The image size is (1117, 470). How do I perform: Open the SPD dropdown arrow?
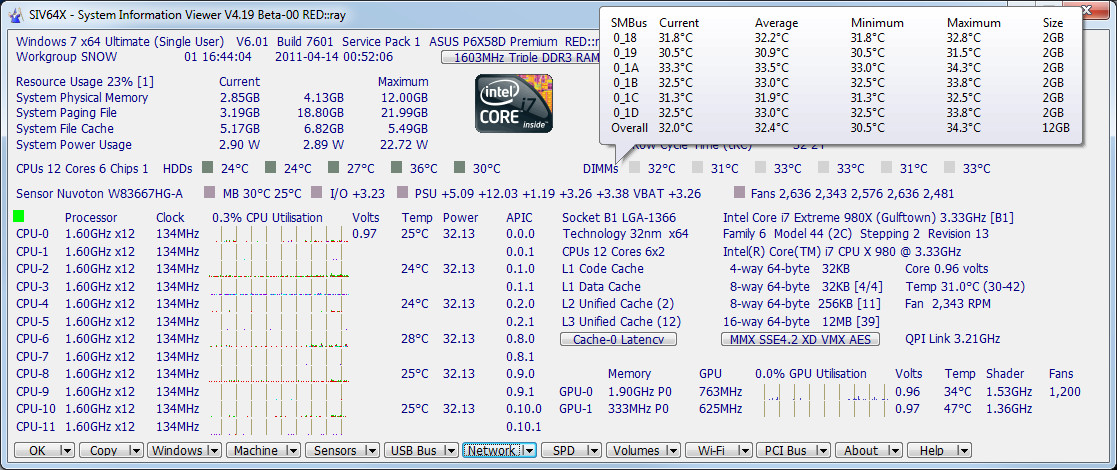coord(594,451)
